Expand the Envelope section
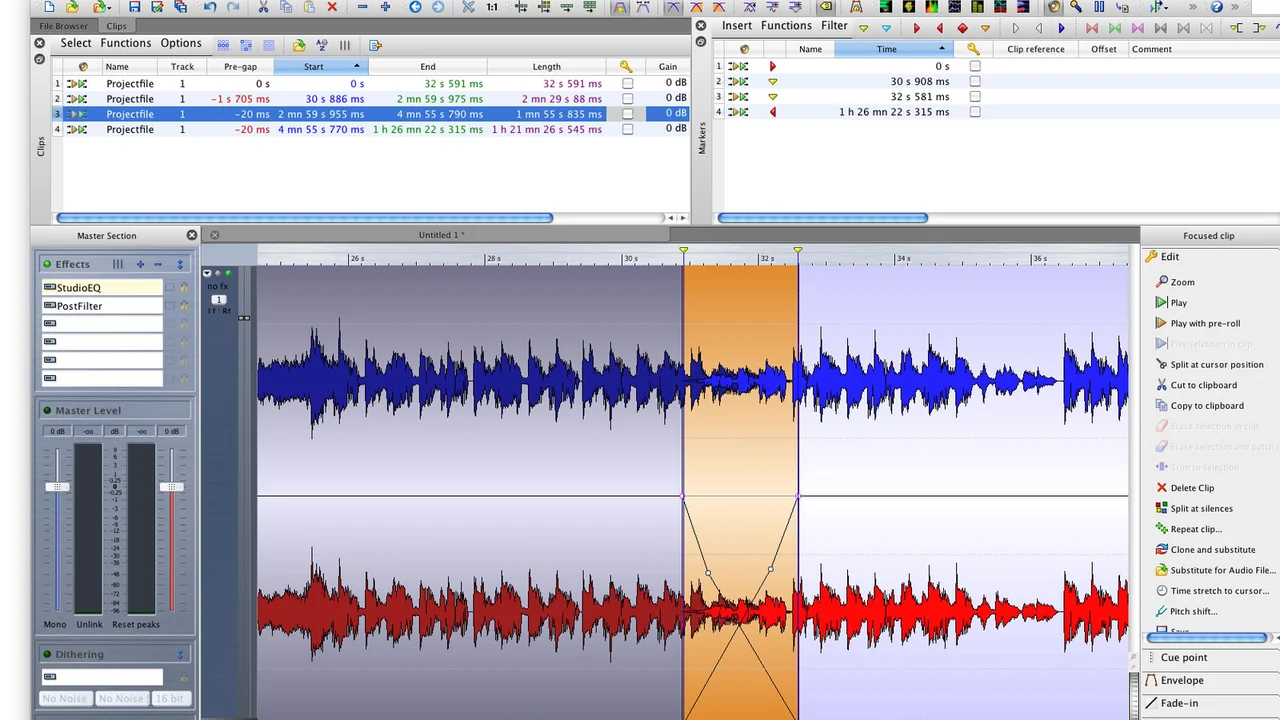1280x720 pixels. [x=1182, y=680]
